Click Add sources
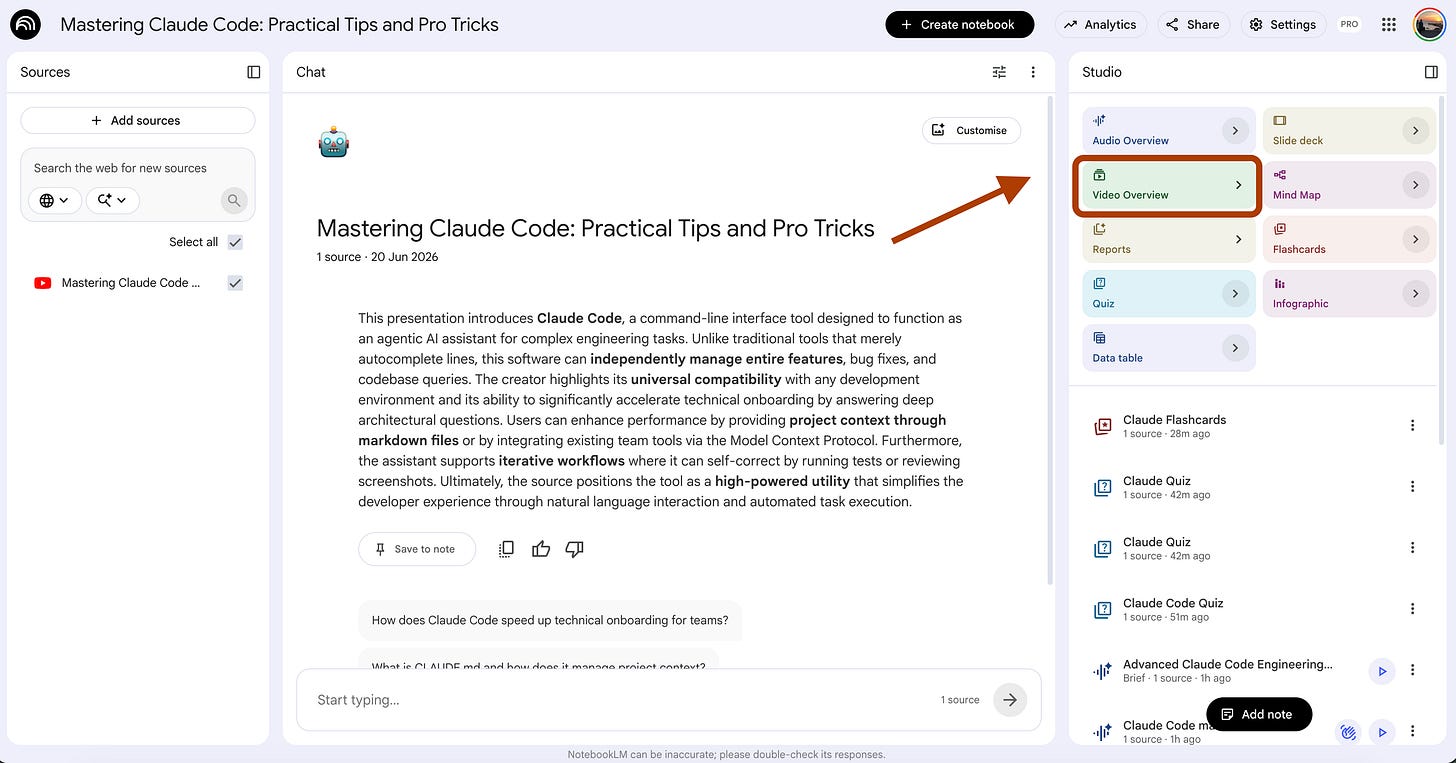The image size is (1456, 763). (x=138, y=120)
